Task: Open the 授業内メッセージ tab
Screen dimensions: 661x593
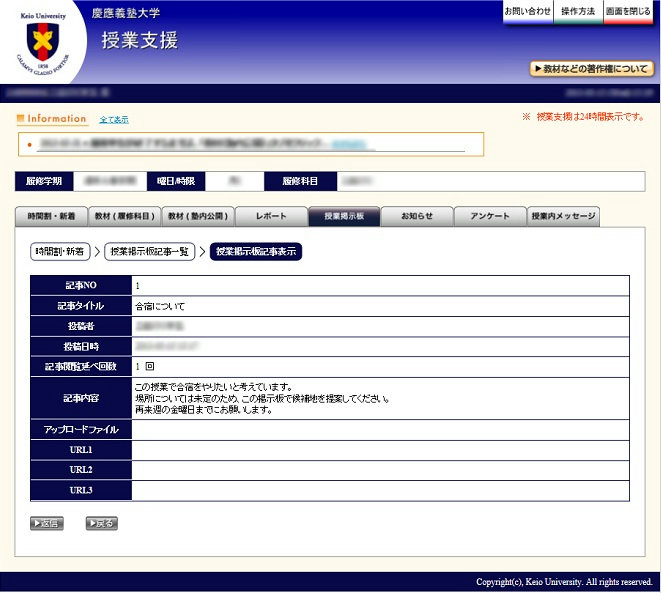Action: pos(564,217)
